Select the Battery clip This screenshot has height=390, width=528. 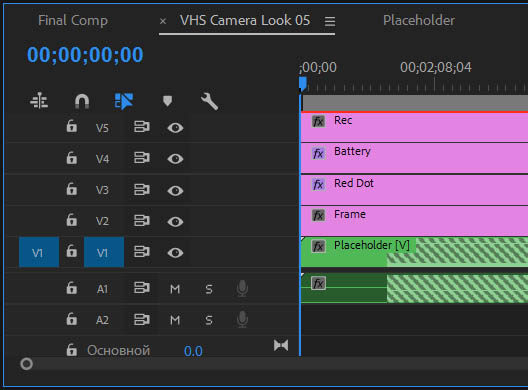click(x=414, y=158)
